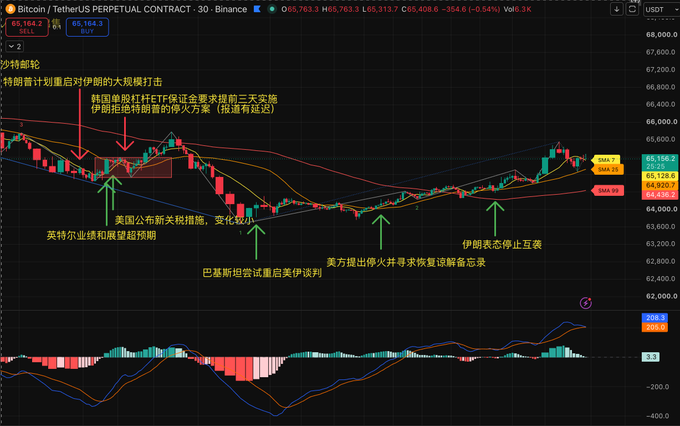Open the USDT currency dropdown

[x=660, y=9]
